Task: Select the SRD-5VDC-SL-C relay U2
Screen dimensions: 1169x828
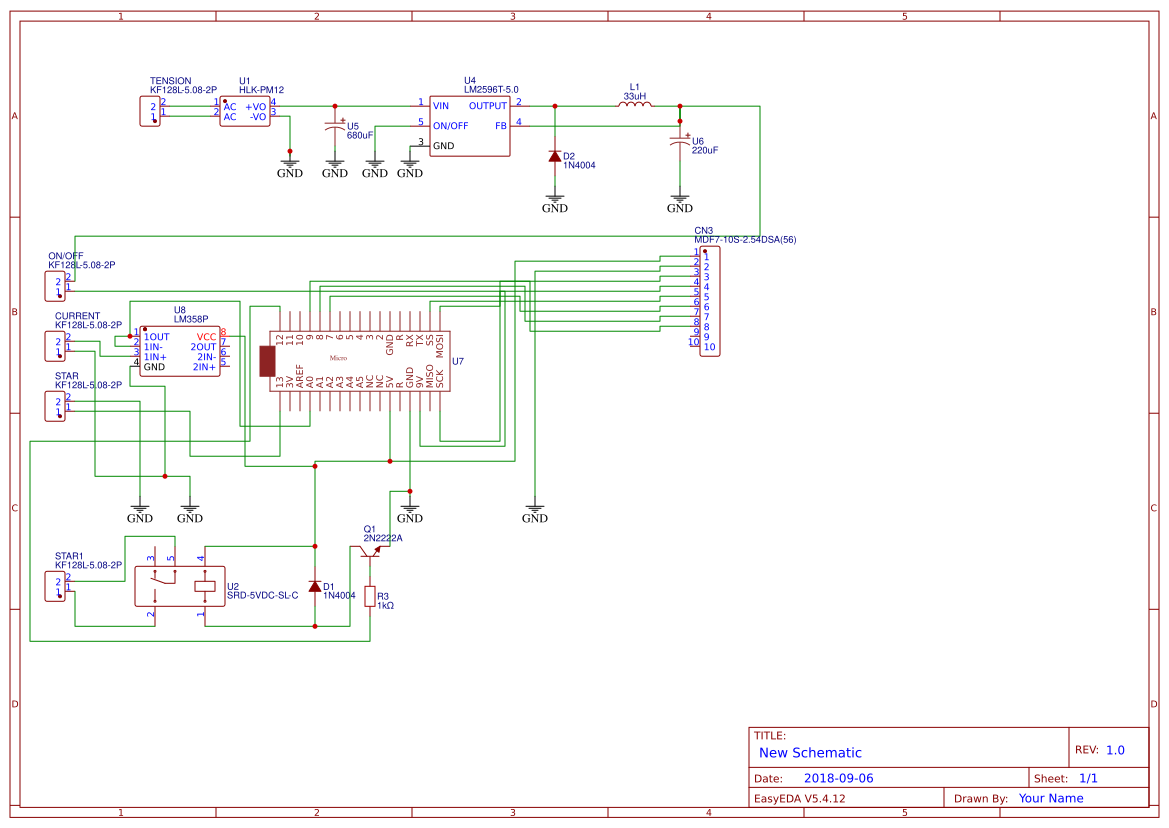Action: 180,587
